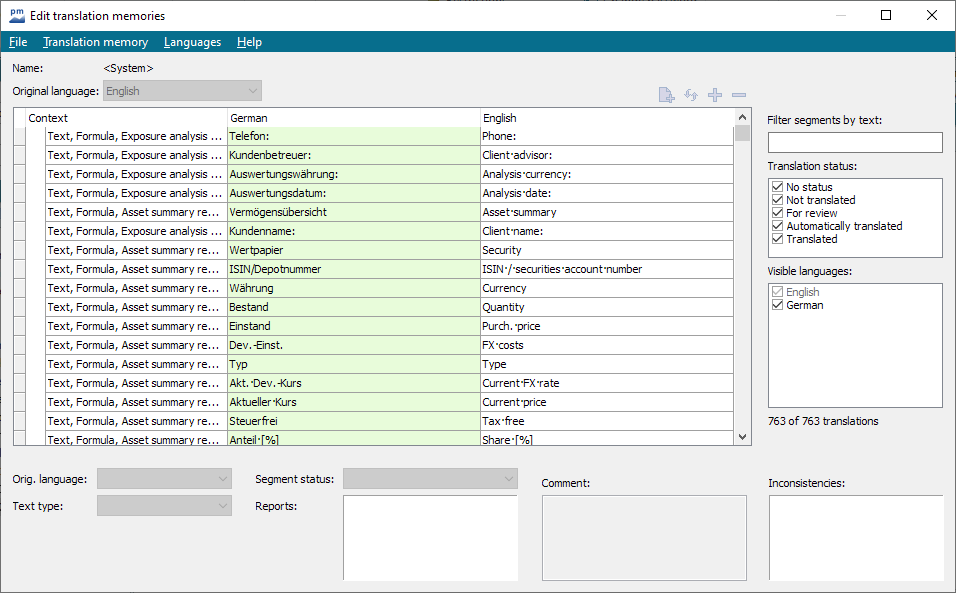Toggle the For review status checkbox
The width and height of the screenshot is (956, 593).
[x=778, y=213]
